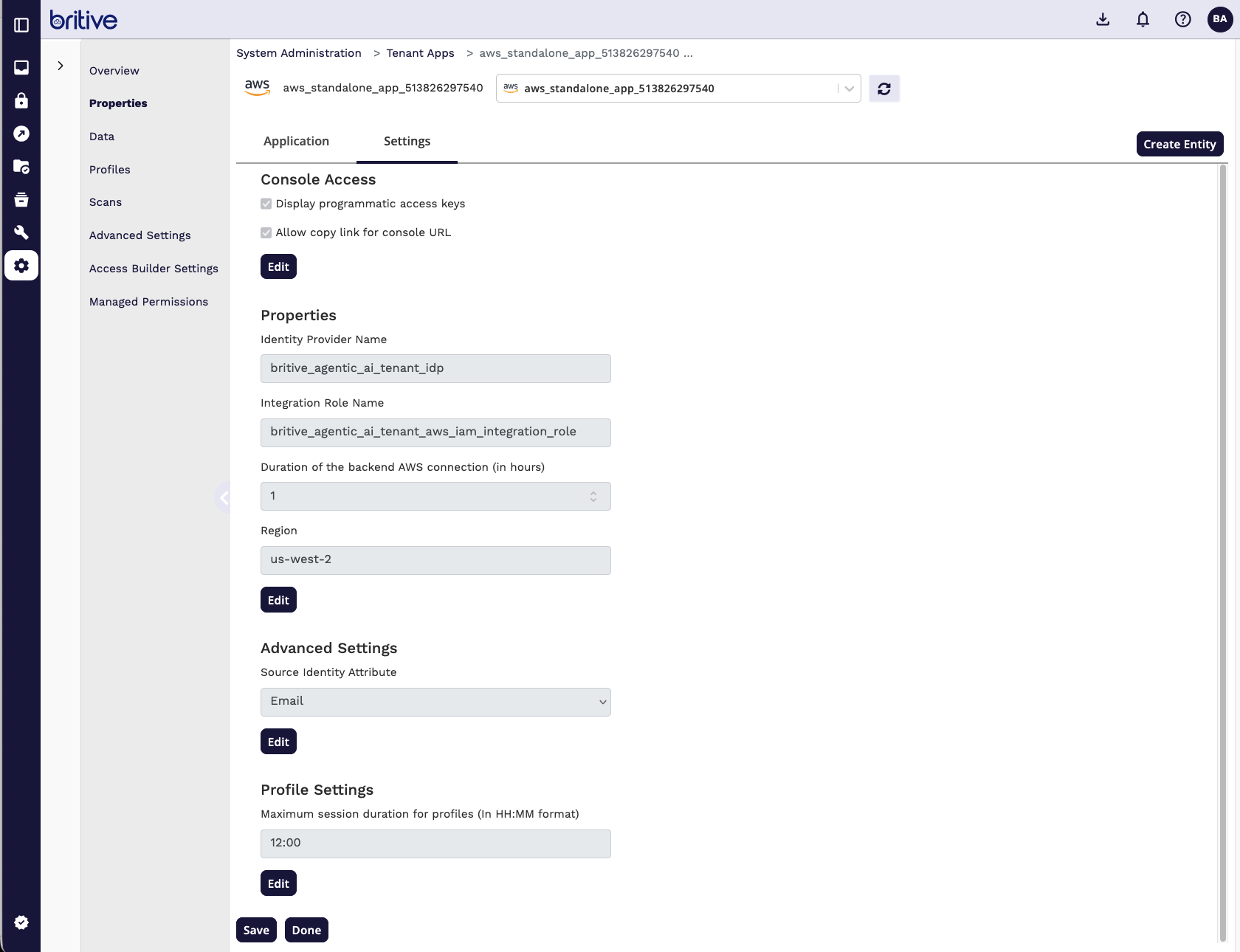Select Managed Permissions in side menu
The image size is (1240, 952).
tap(148, 302)
